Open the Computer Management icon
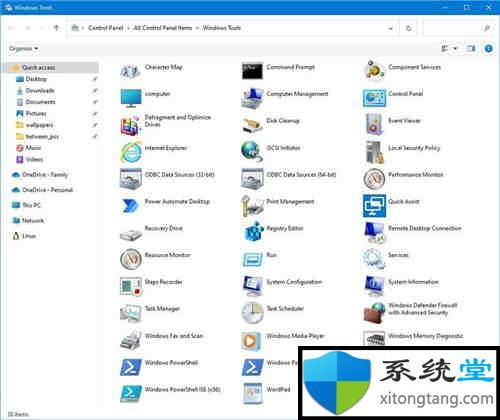This screenshot has width=500, height=420. (x=252, y=98)
